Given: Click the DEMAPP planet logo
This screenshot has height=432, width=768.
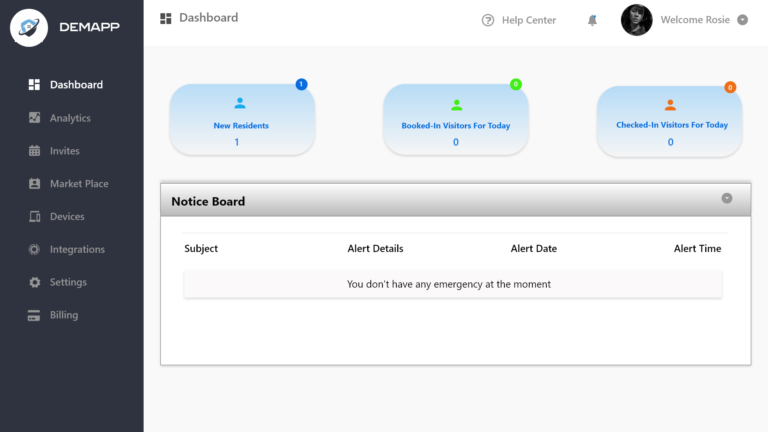Looking at the screenshot, I should [29, 27].
